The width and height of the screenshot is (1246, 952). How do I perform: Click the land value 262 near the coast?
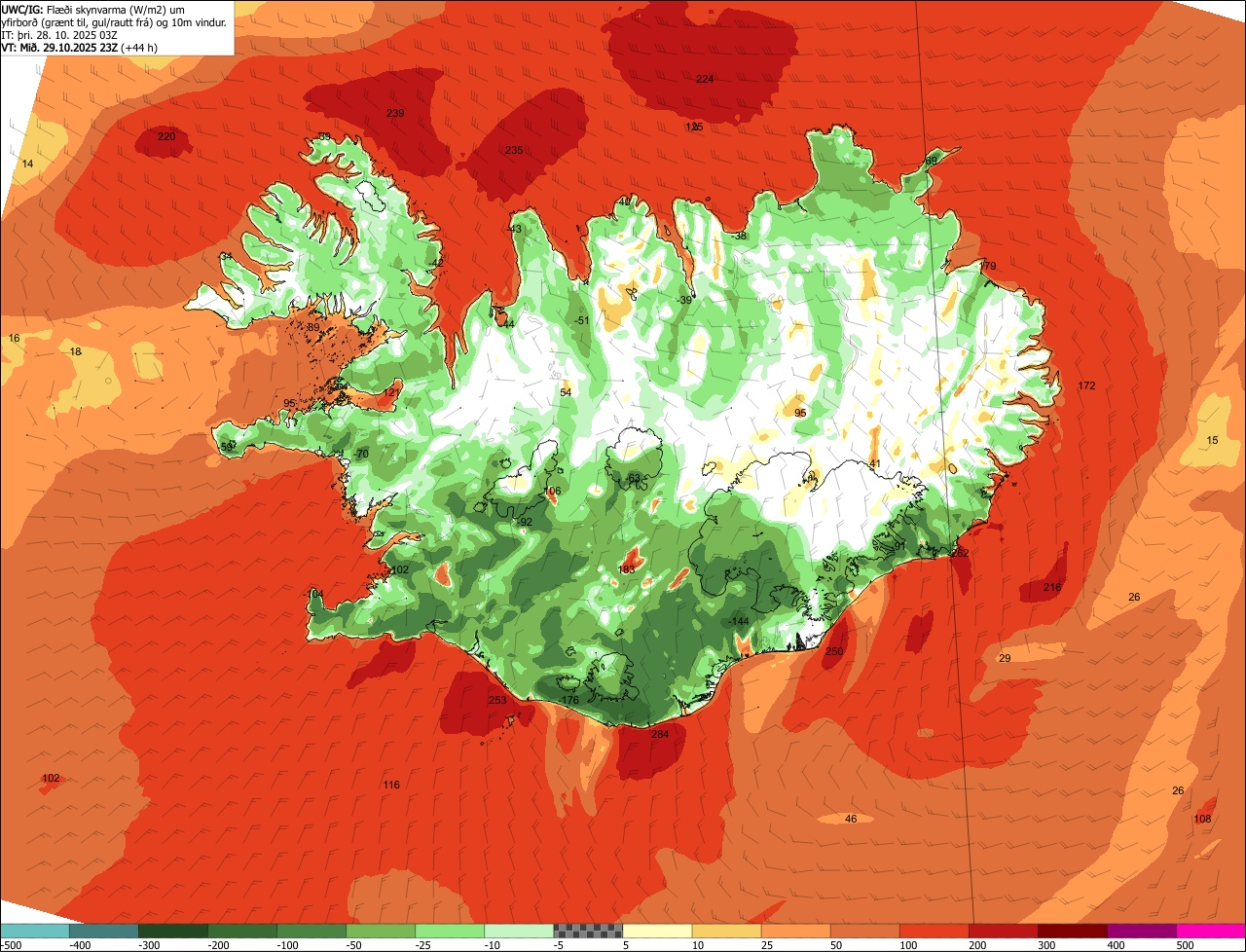tap(961, 553)
